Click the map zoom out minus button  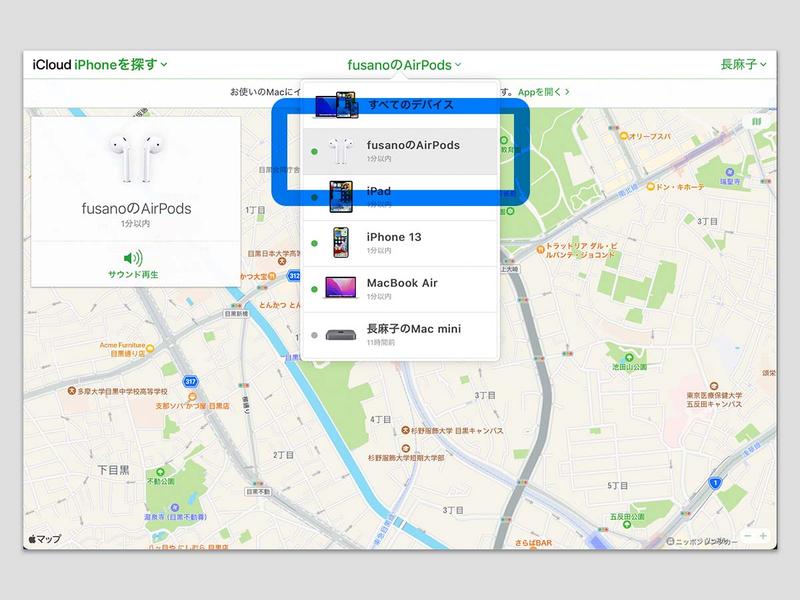(x=748, y=536)
